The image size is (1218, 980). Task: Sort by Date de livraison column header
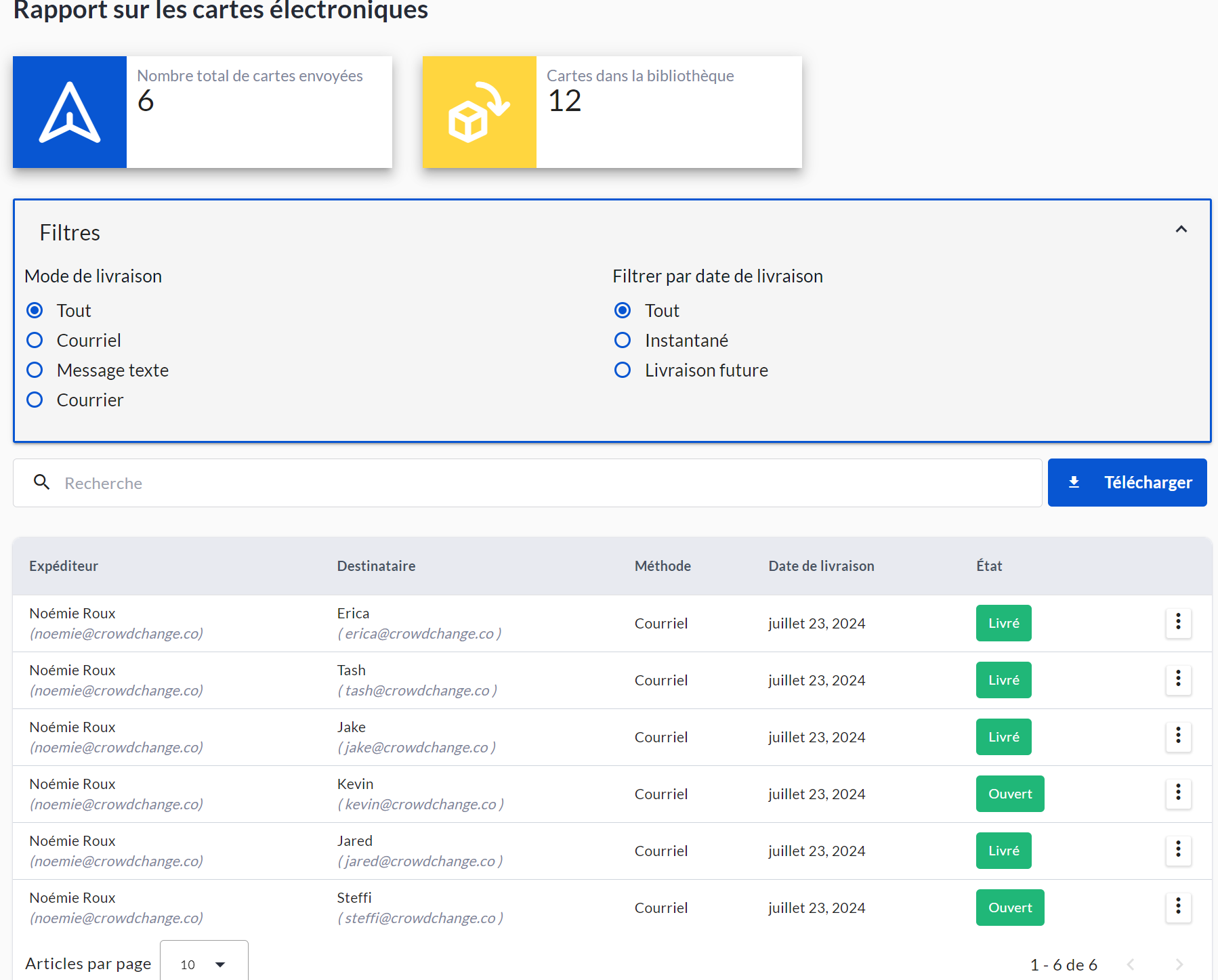pyautogui.click(x=821, y=566)
